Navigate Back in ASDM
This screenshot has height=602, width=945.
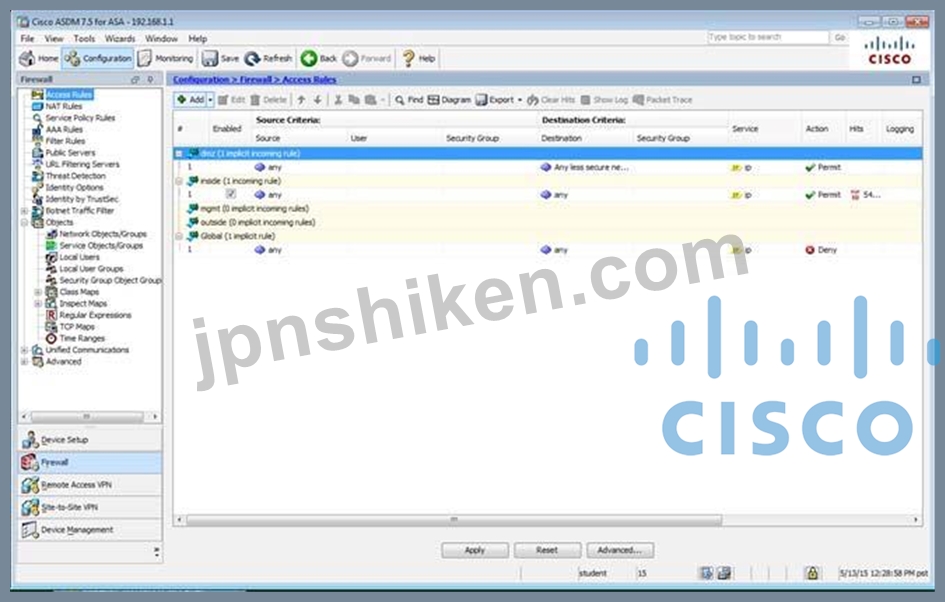point(319,58)
